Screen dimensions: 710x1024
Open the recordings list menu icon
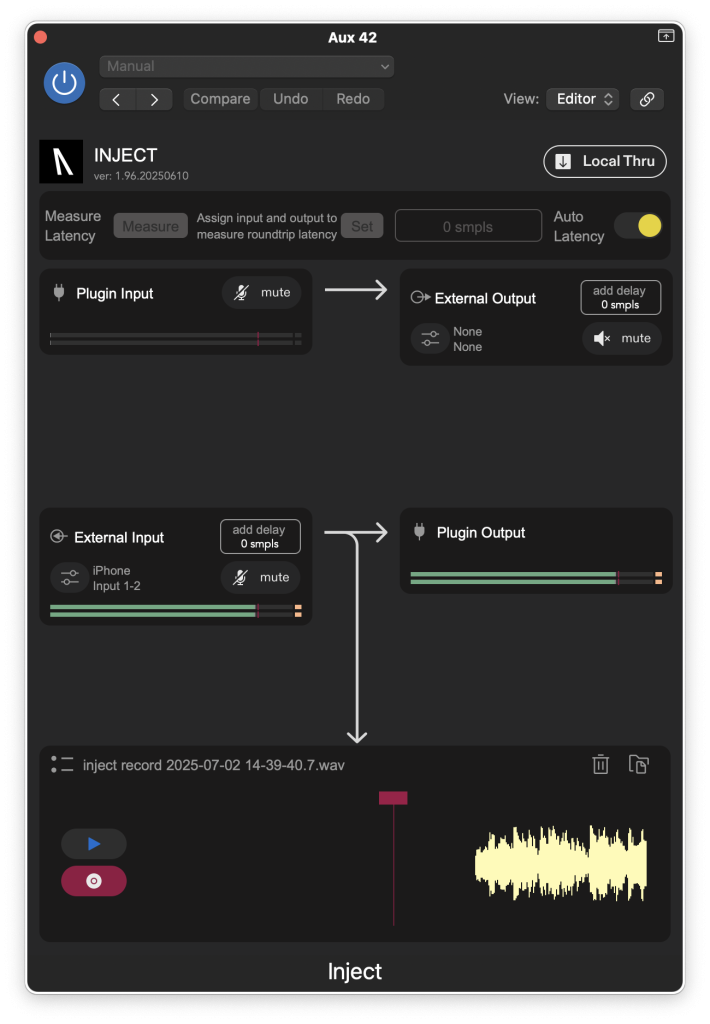62,765
